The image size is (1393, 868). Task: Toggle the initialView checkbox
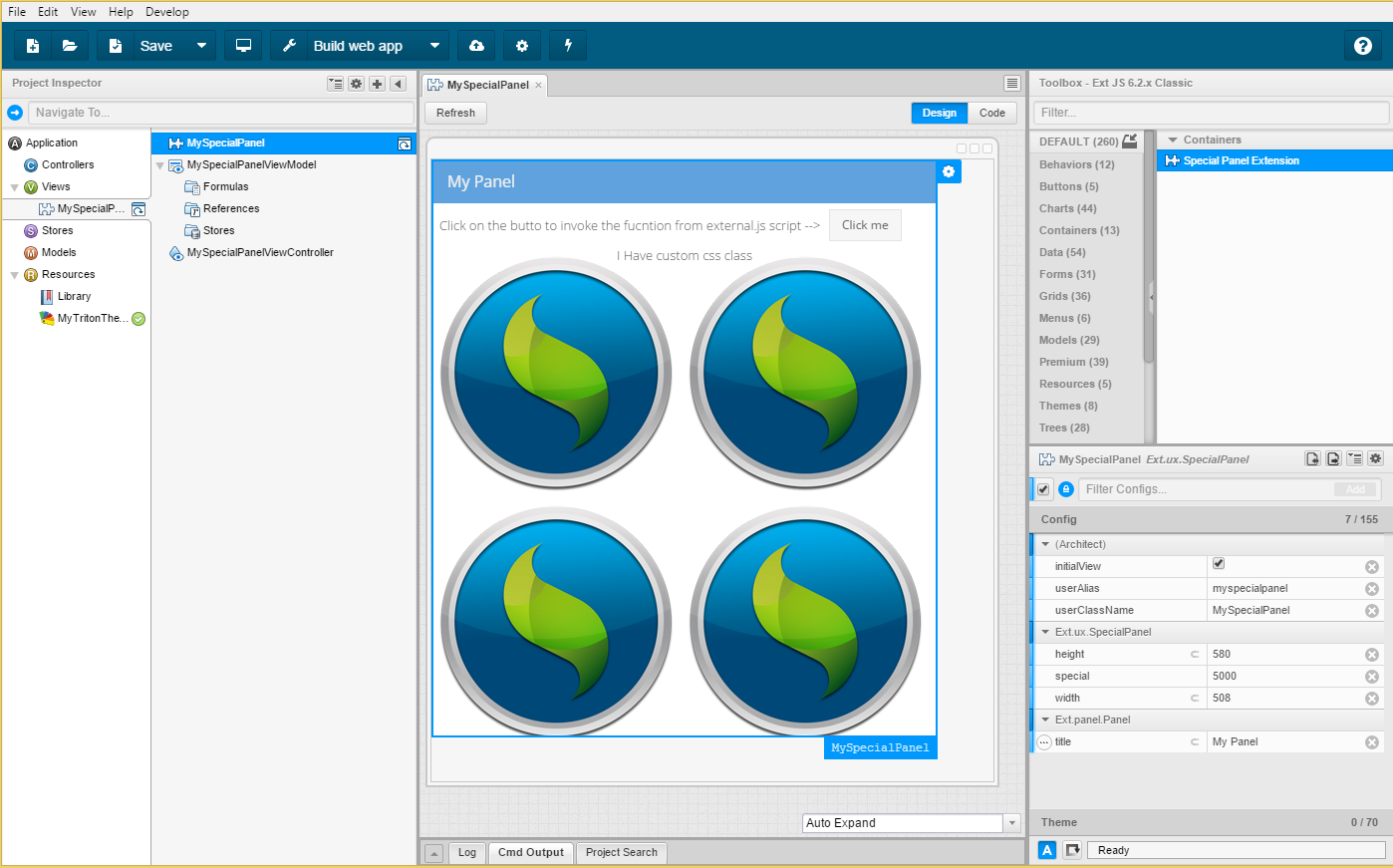(x=1219, y=564)
